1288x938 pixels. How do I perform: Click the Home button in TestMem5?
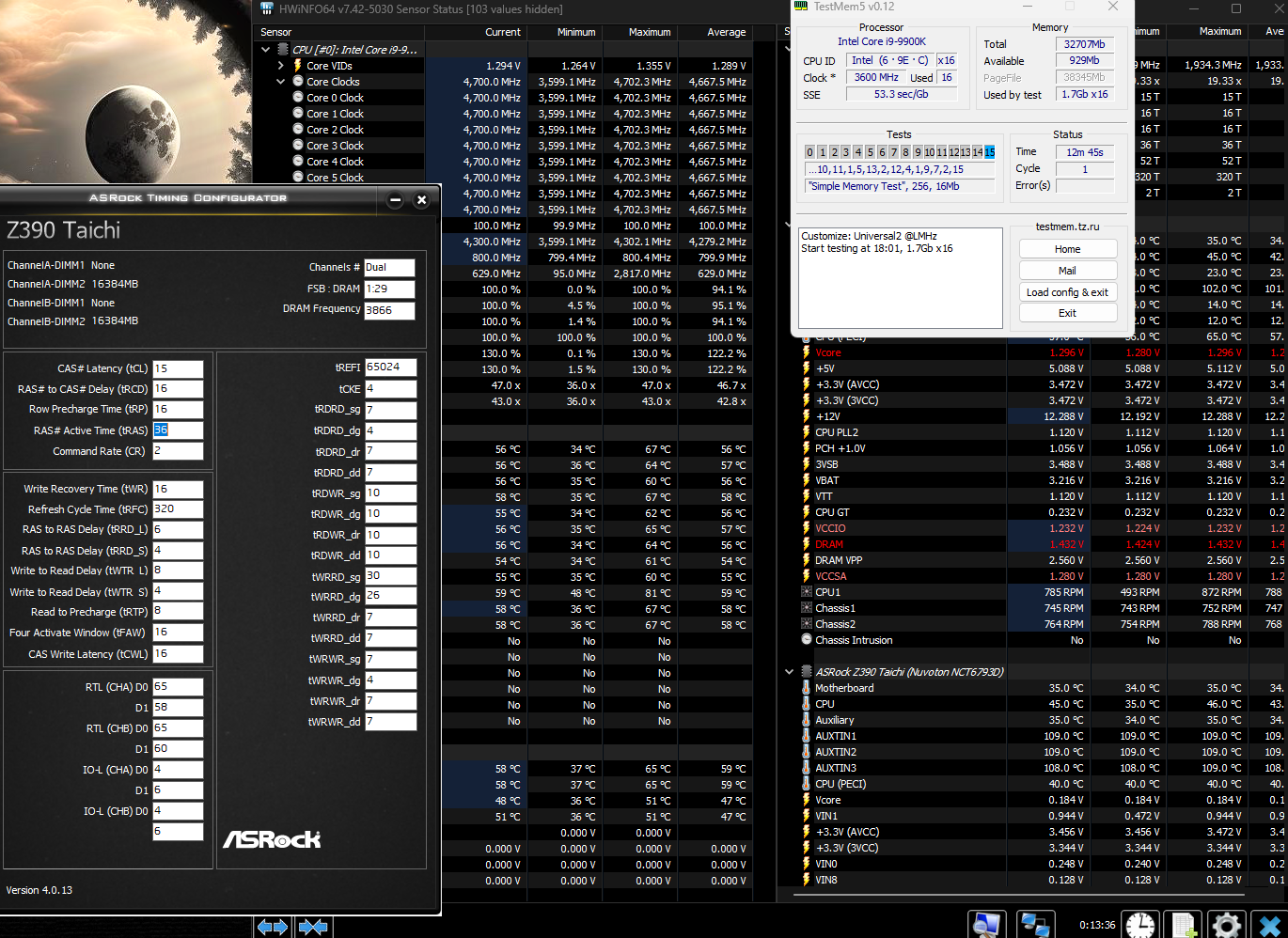(x=1068, y=249)
